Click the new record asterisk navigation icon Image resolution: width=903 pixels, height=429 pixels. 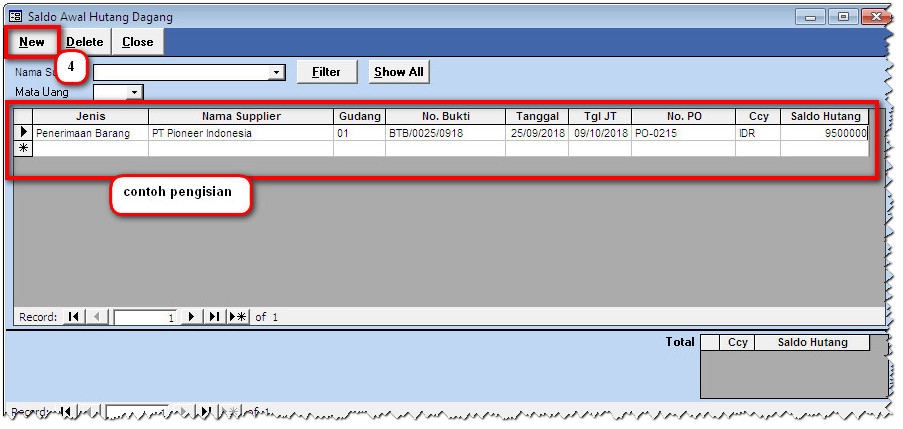click(x=237, y=317)
